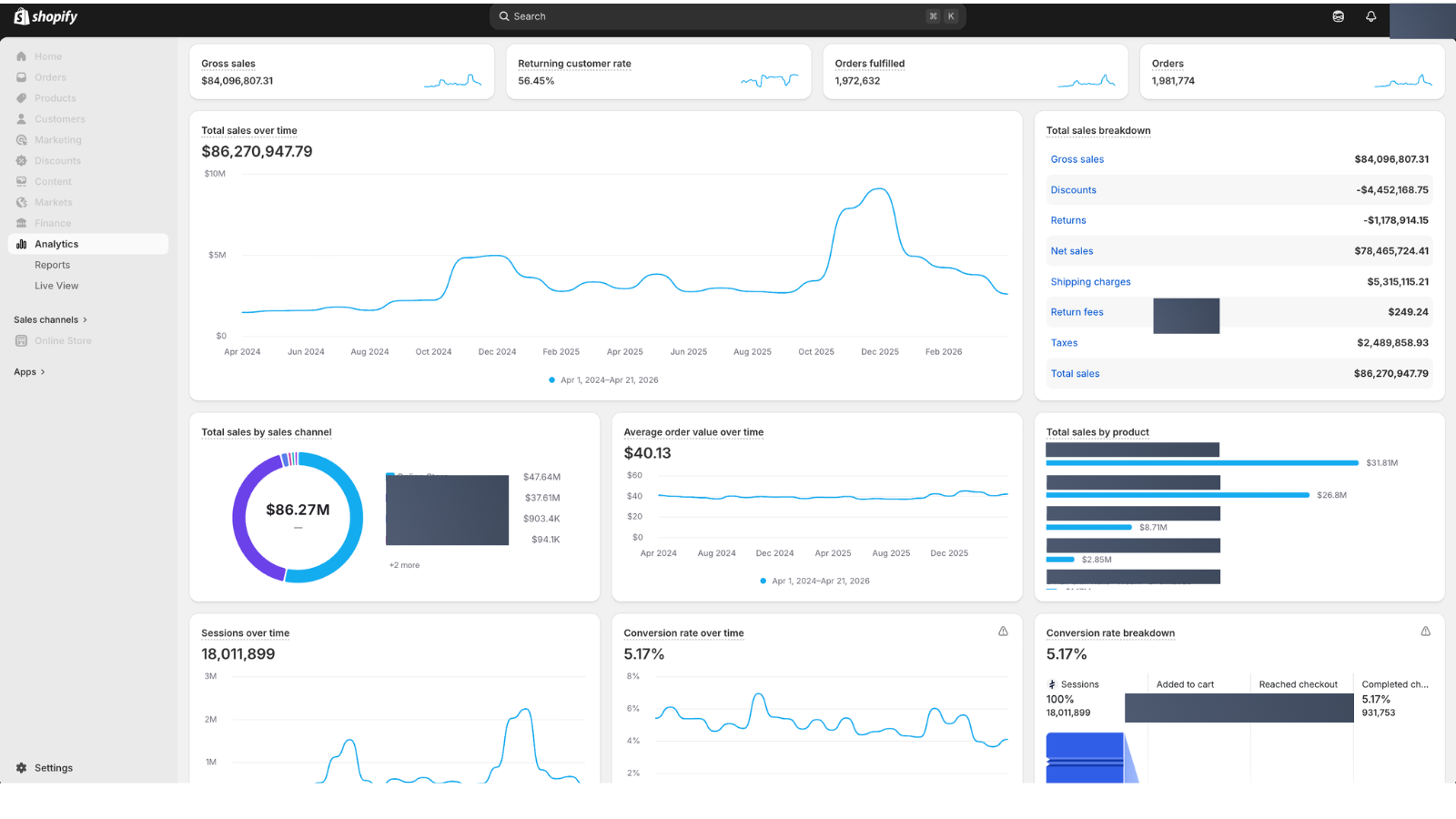Click the $86.27M donut chart
The image size is (1456, 819).
(298, 517)
